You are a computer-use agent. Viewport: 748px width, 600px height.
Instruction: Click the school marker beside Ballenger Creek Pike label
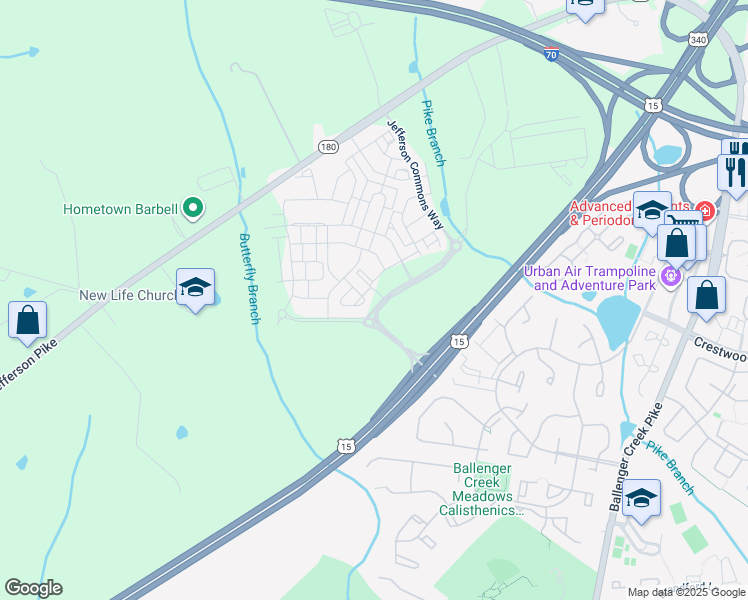[x=641, y=499]
